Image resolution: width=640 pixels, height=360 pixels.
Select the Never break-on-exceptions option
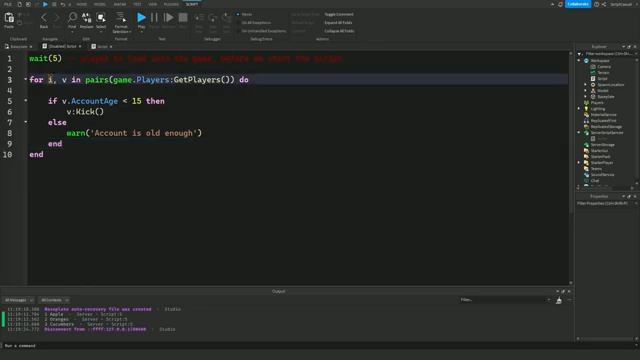(x=244, y=14)
